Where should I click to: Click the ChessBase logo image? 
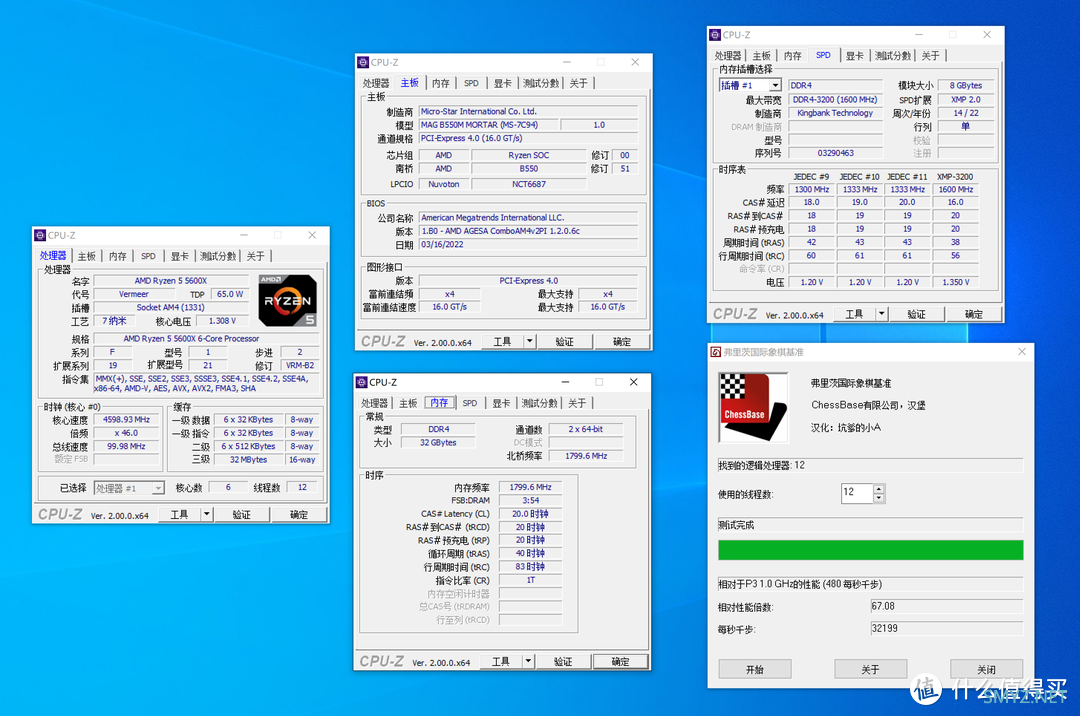[752, 408]
